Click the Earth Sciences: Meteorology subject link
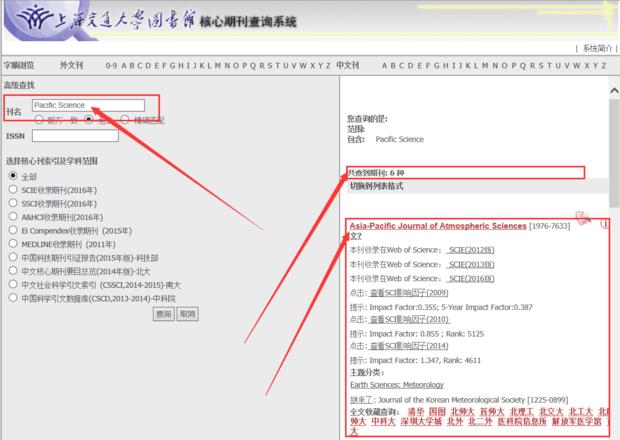This screenshot has width=620, height=440. (393, 381)
